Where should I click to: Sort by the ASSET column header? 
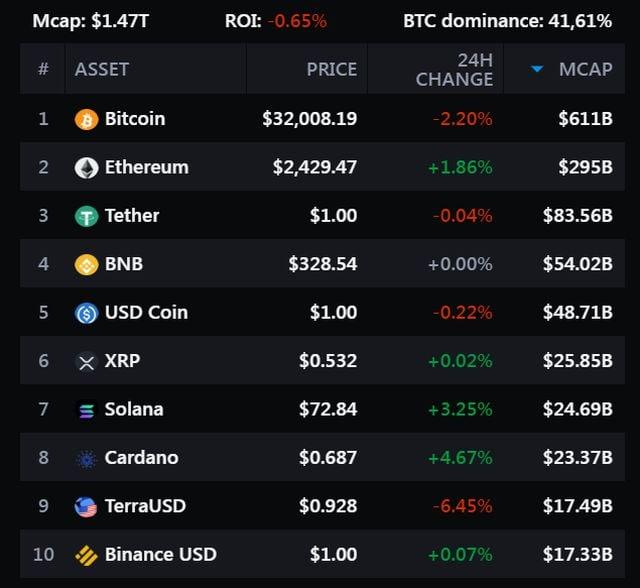click(x=102, y=69)
